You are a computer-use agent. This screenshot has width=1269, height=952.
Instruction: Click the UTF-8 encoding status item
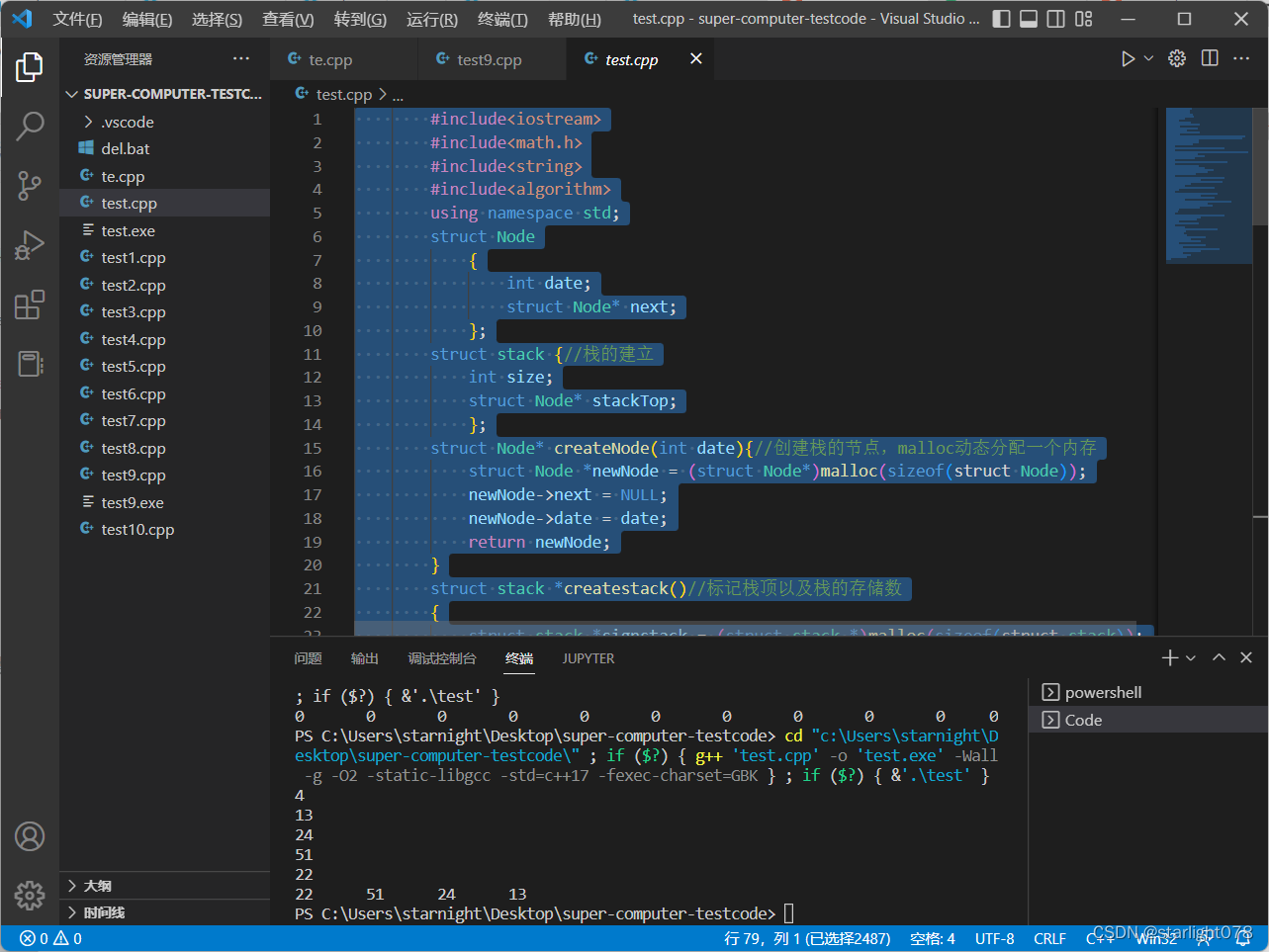[x=994, y=938]
